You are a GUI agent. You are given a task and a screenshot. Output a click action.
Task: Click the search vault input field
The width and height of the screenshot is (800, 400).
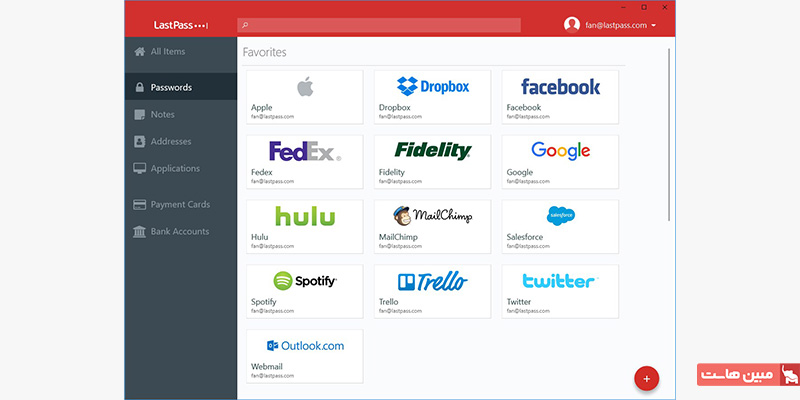coord(379,25)
